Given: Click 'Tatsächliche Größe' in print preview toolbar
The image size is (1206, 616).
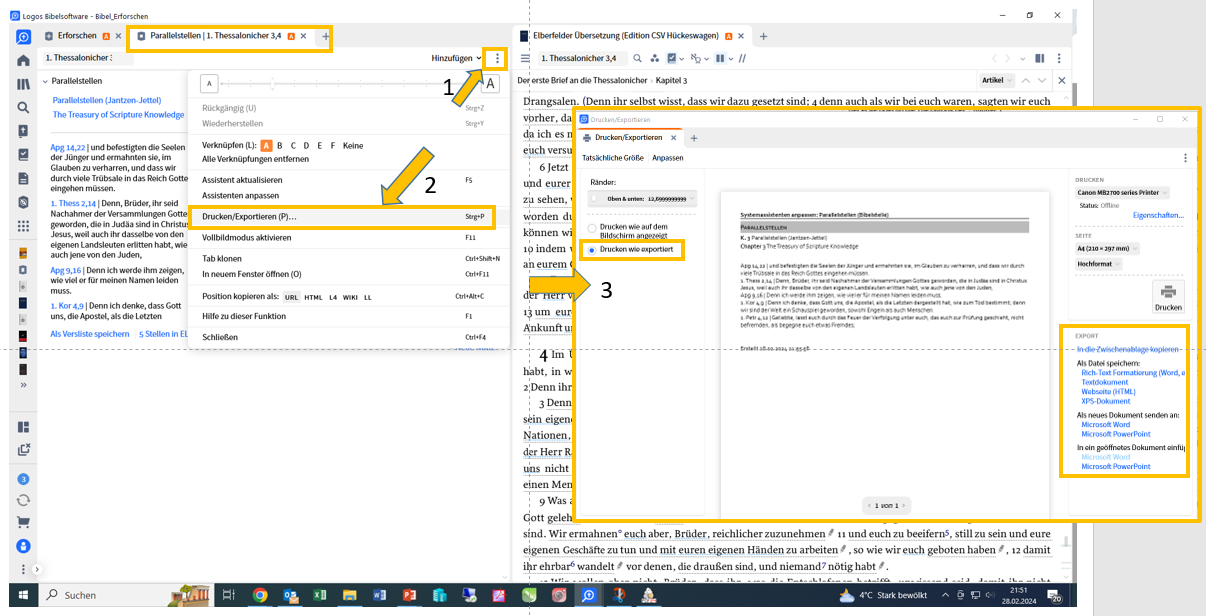Looking at the screenshot, I should (x=613, y=158).
